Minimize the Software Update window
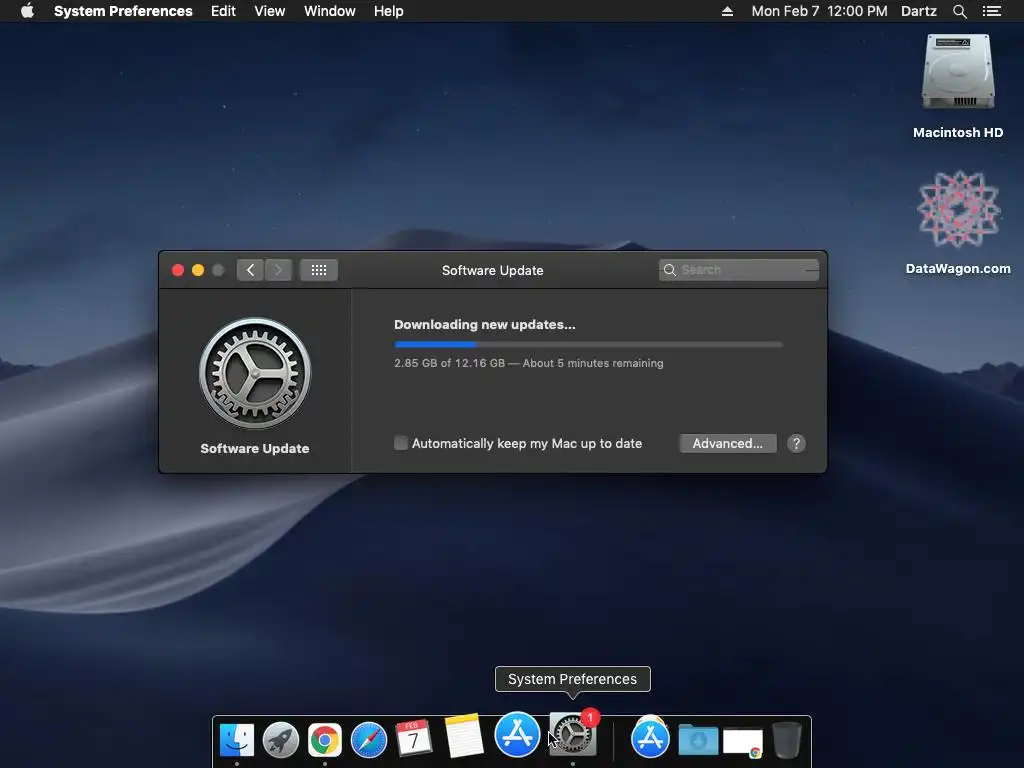Viewport: 1024px width, 768px height. (198, 270)
